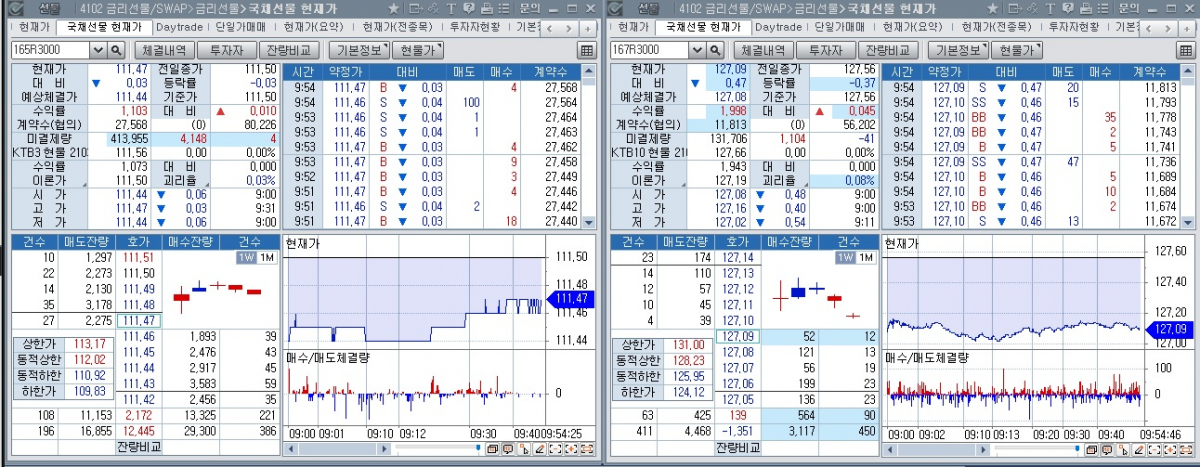Add new tab with plus in left window
1200x467 pixels.
point(588,28)
